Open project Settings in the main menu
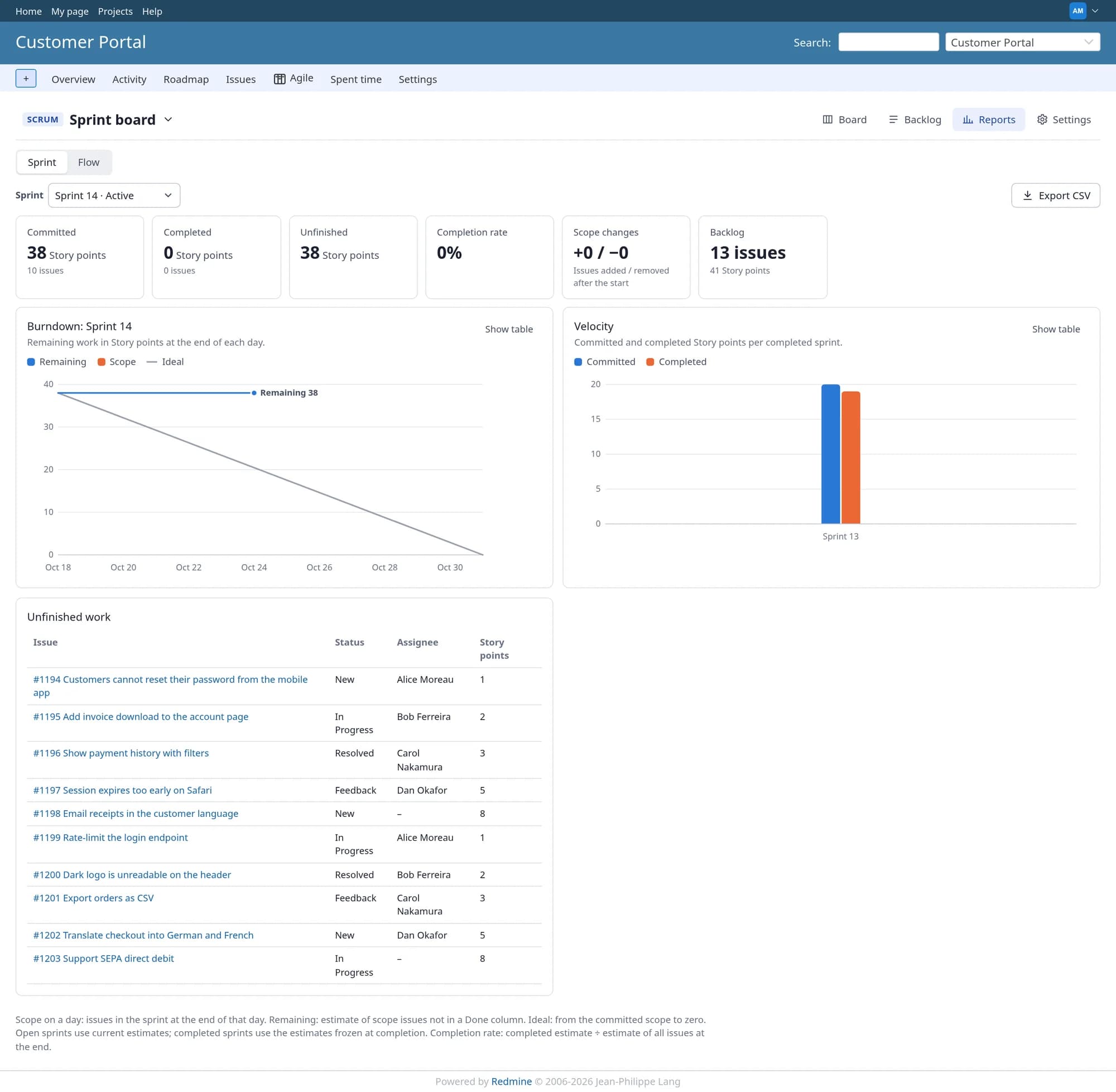The image size is (1116, 1092). click(417, 79)
